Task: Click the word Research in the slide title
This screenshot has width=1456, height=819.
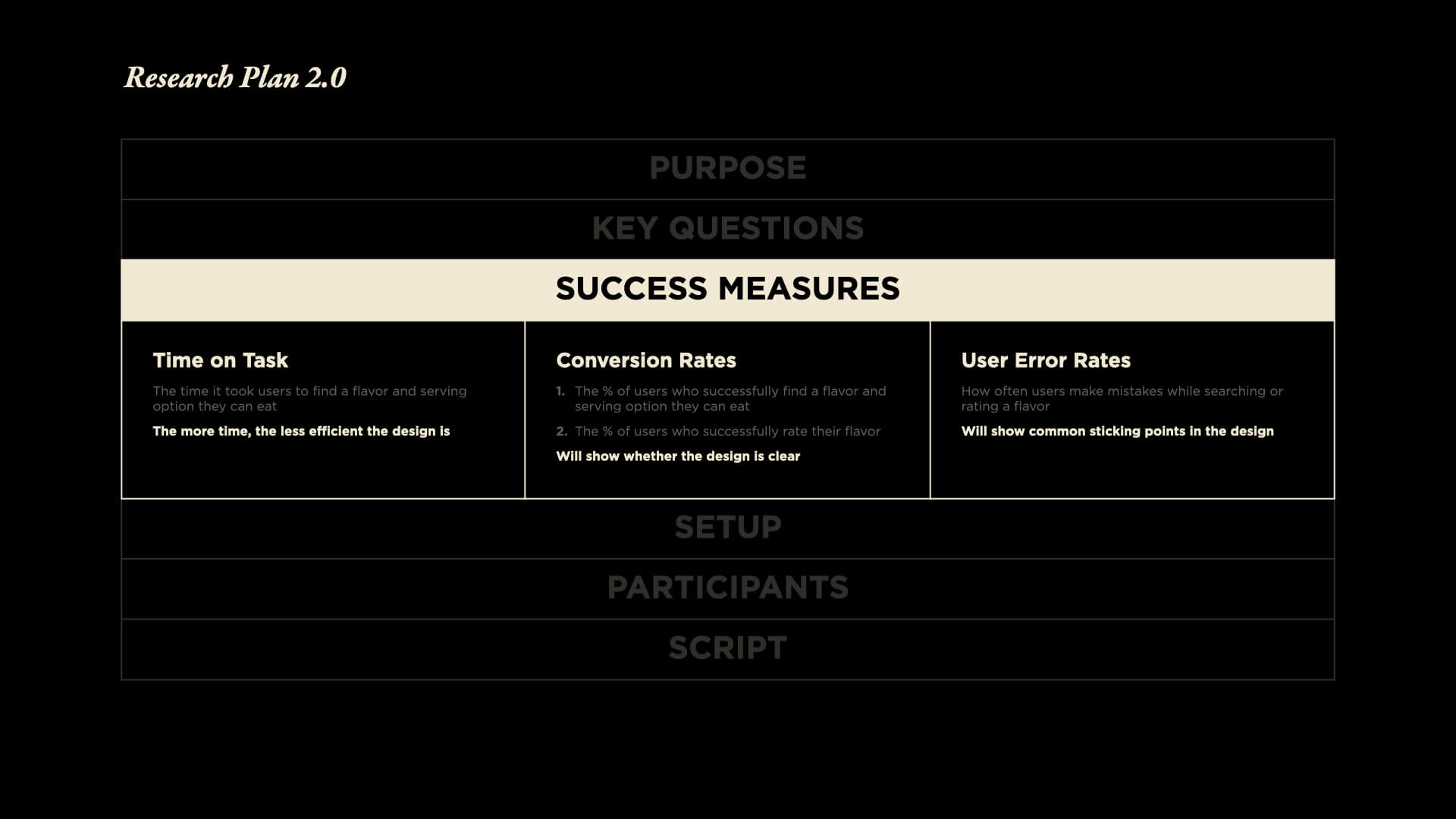Action: [x=178, y=77]
